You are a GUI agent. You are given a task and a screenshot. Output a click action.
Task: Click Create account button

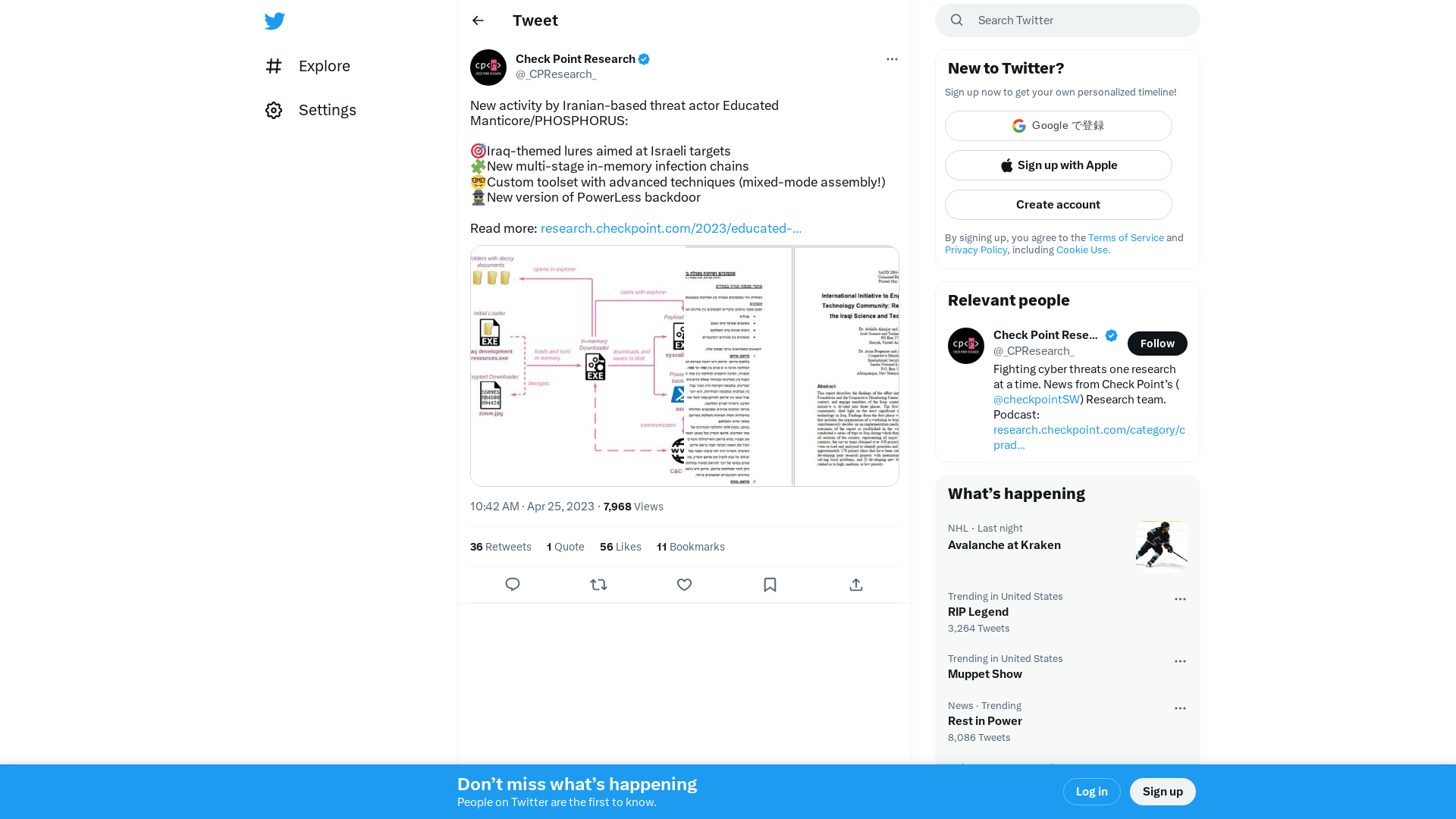click(1058, 204)
